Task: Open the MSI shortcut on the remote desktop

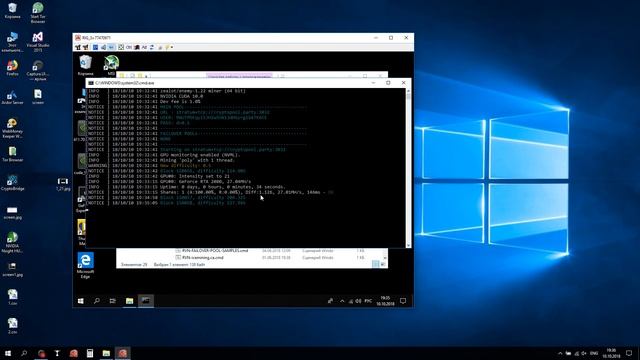Action: (111, 65)
